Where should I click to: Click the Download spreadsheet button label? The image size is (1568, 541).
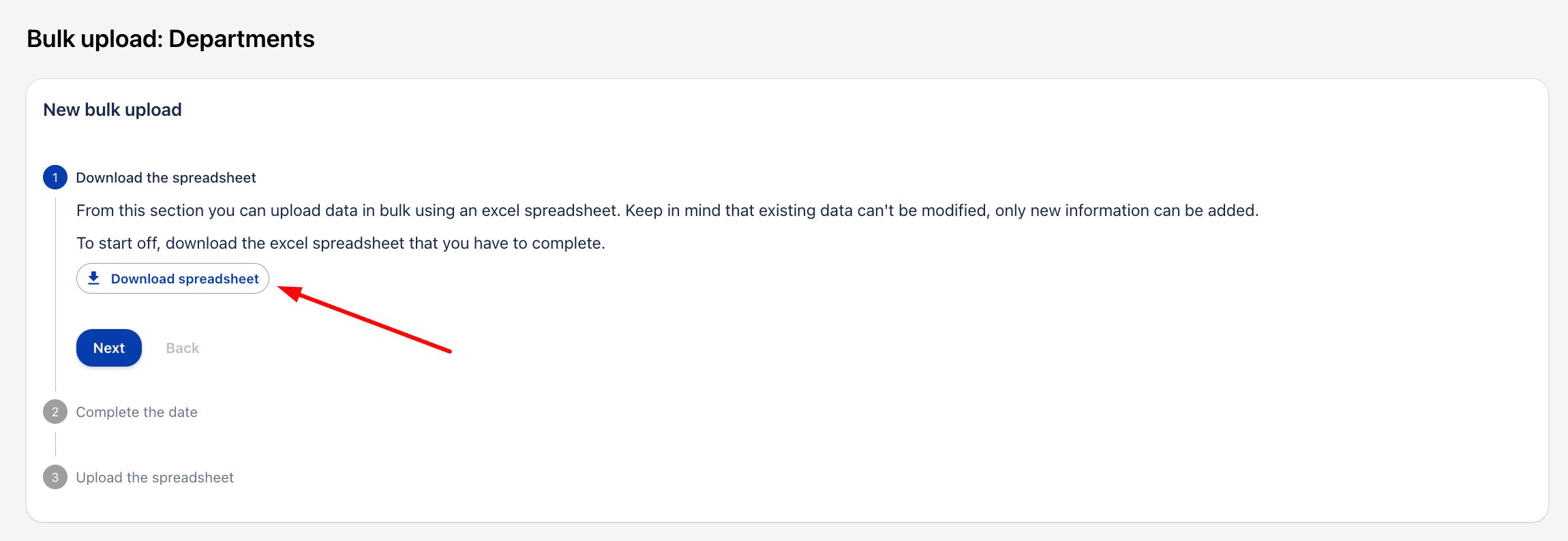[185, 279]
